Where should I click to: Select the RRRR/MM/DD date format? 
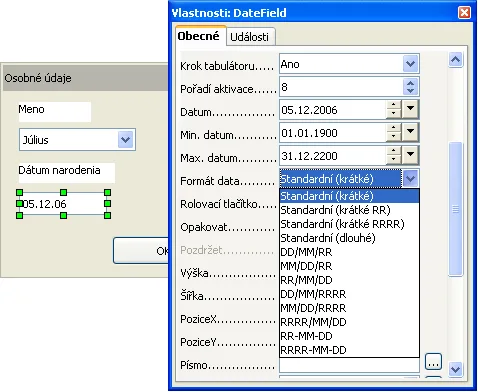349,322
